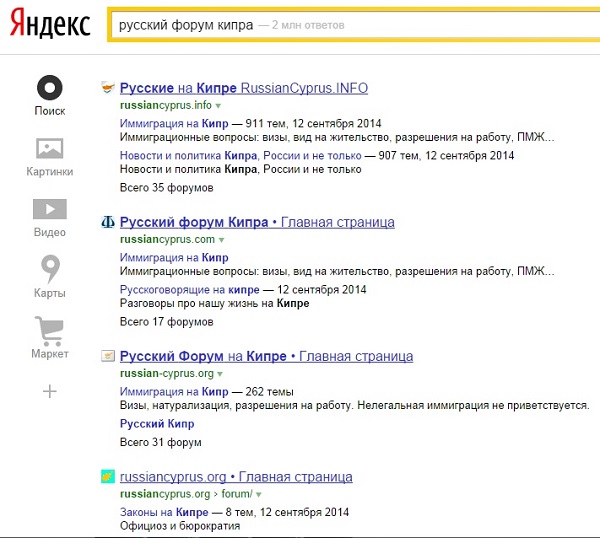The height and width of the screenshot is (538, 600).
Task: Open Русскоговорящие на кипре link
Action: pos(189,290)
